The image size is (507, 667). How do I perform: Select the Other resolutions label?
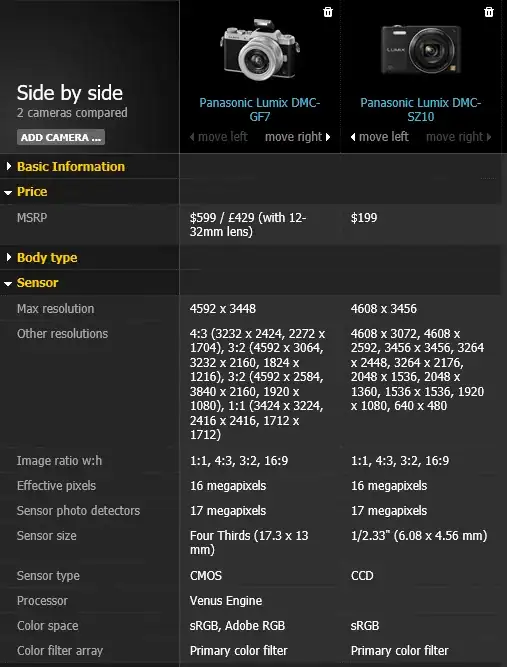coord(62,334)
